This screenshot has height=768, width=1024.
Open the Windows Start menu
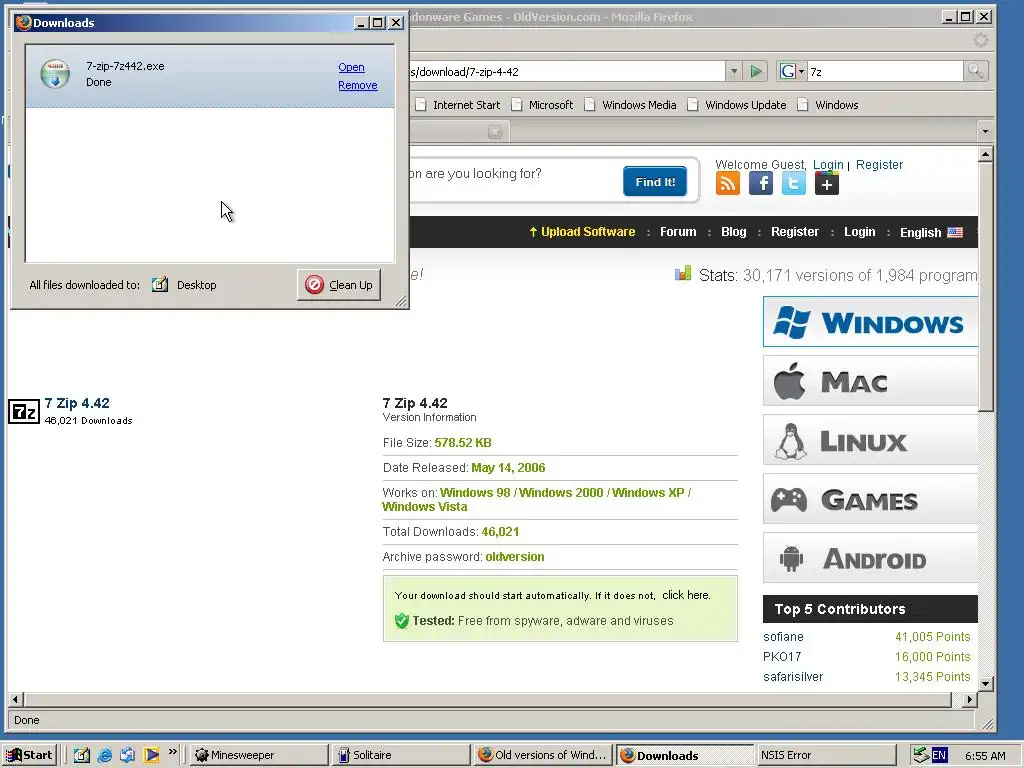tap(29, 755)
